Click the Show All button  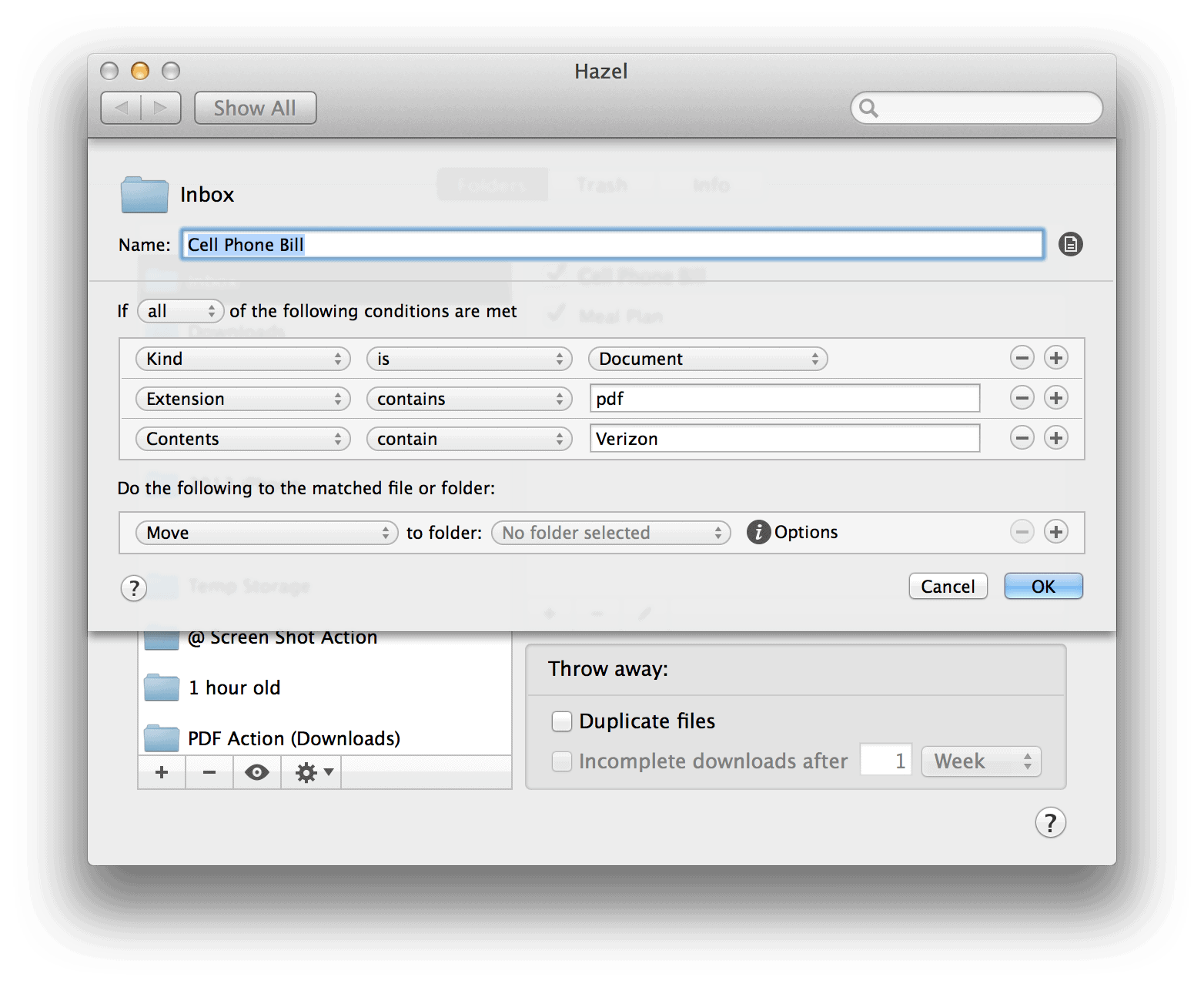click(255, 108)
